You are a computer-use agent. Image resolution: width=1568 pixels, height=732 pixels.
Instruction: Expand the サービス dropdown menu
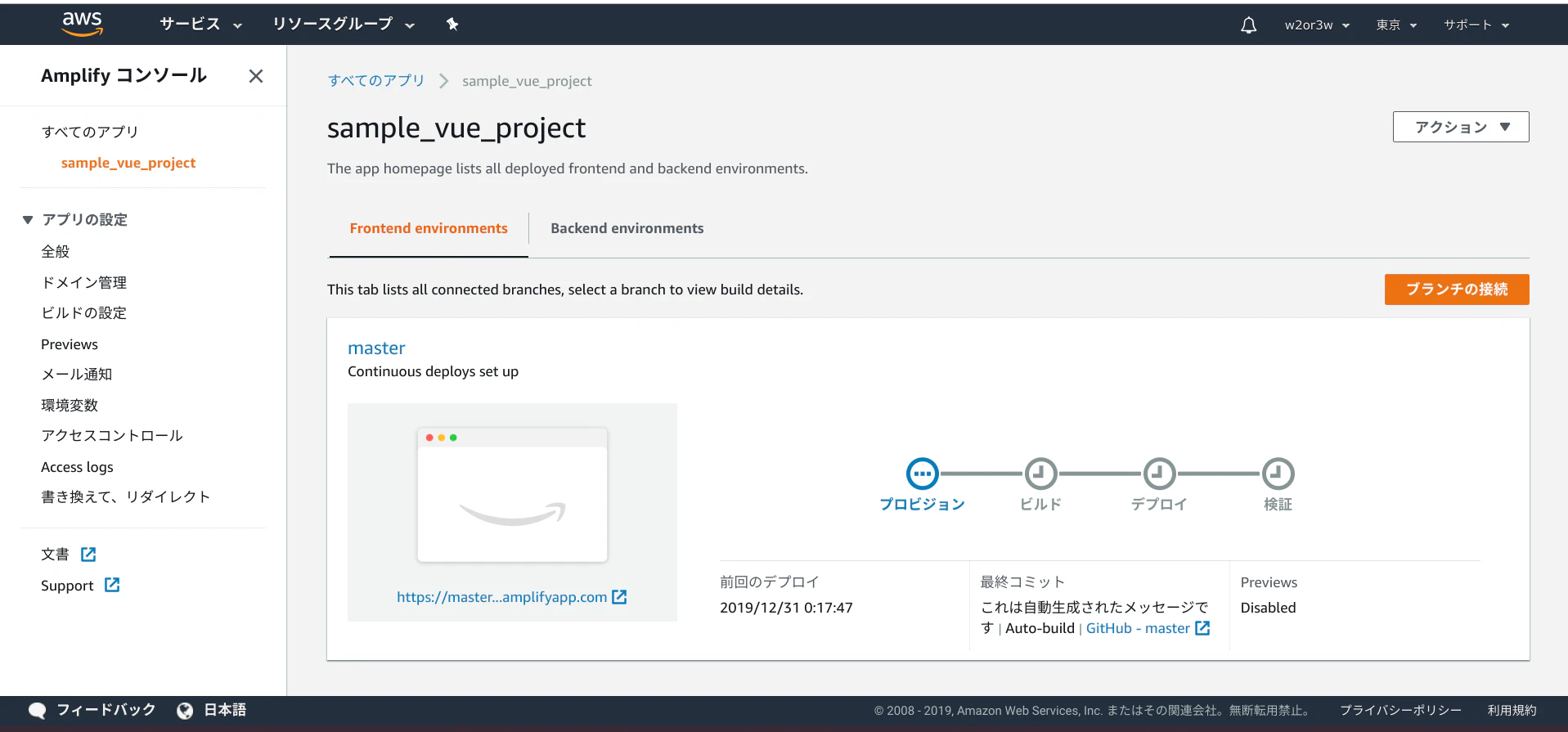tap(201, 25)
